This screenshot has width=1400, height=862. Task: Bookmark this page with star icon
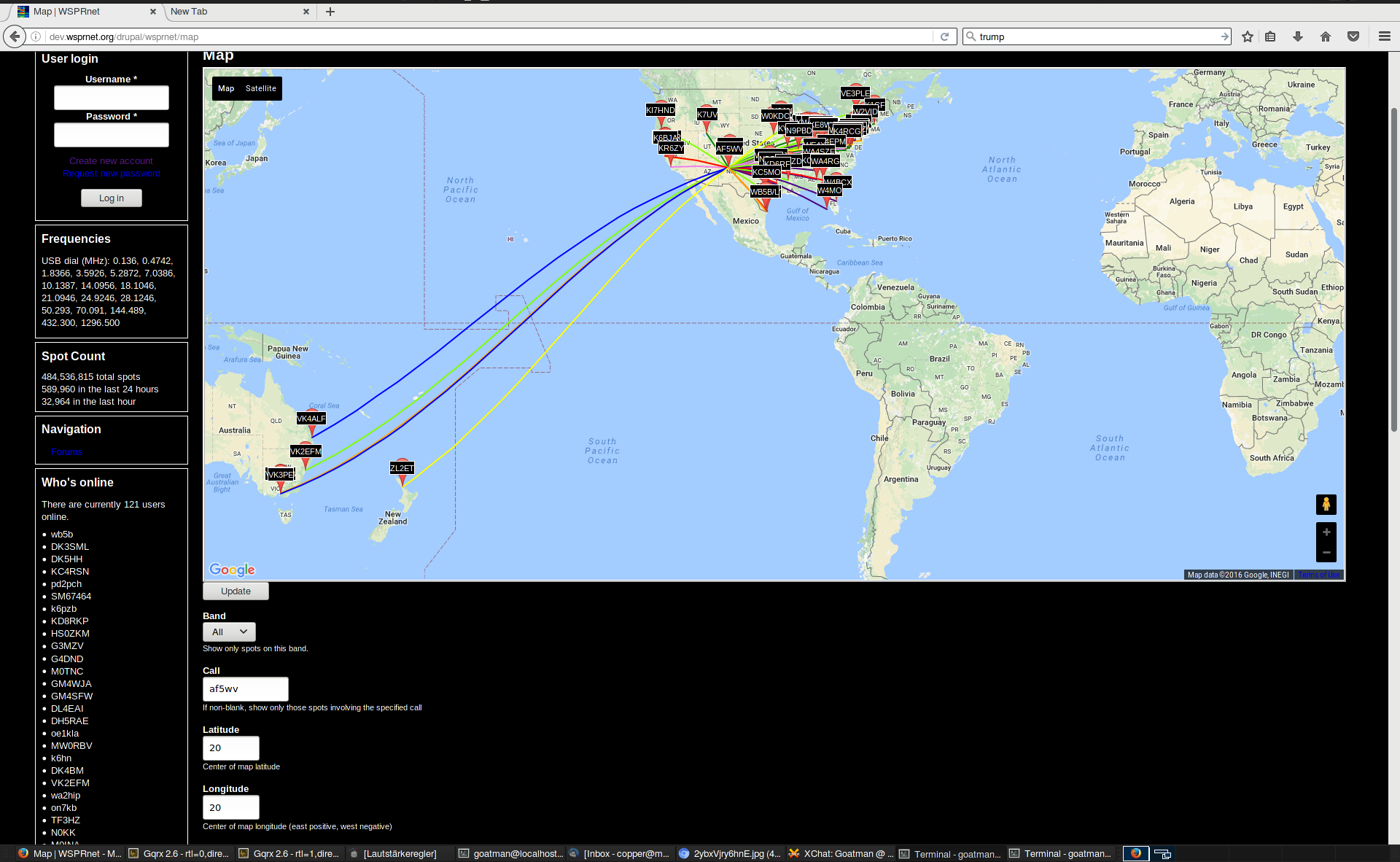tap(1248, 36)
